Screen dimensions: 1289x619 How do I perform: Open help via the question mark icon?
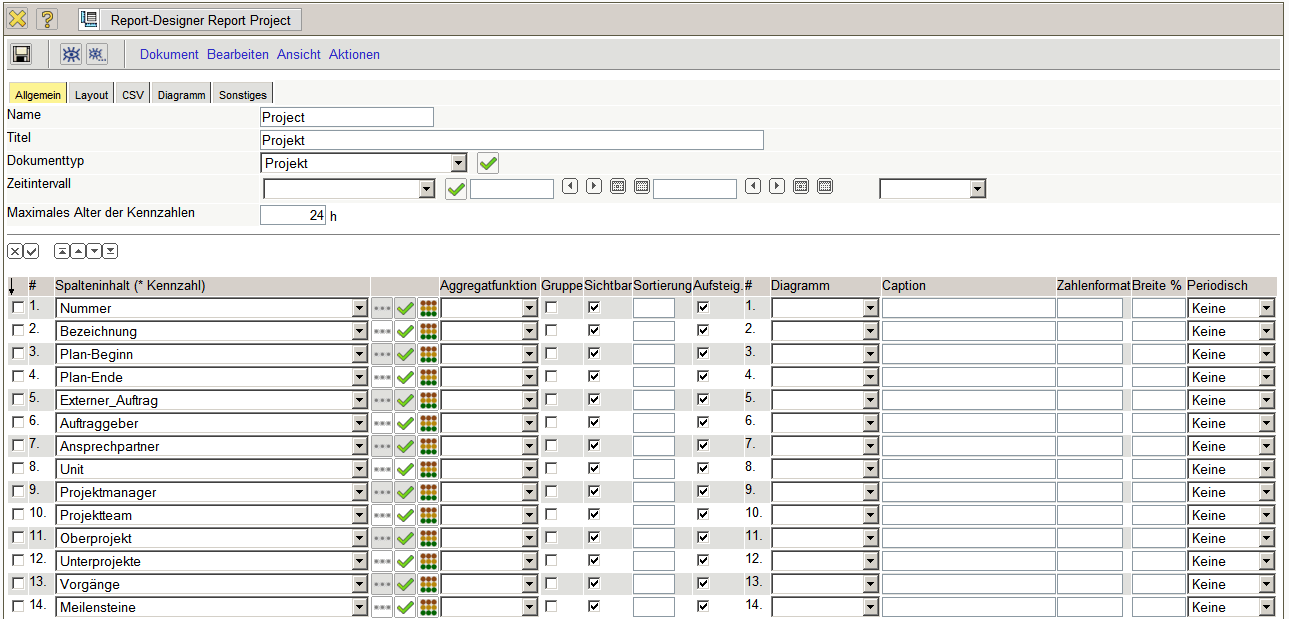pos(46,19)
